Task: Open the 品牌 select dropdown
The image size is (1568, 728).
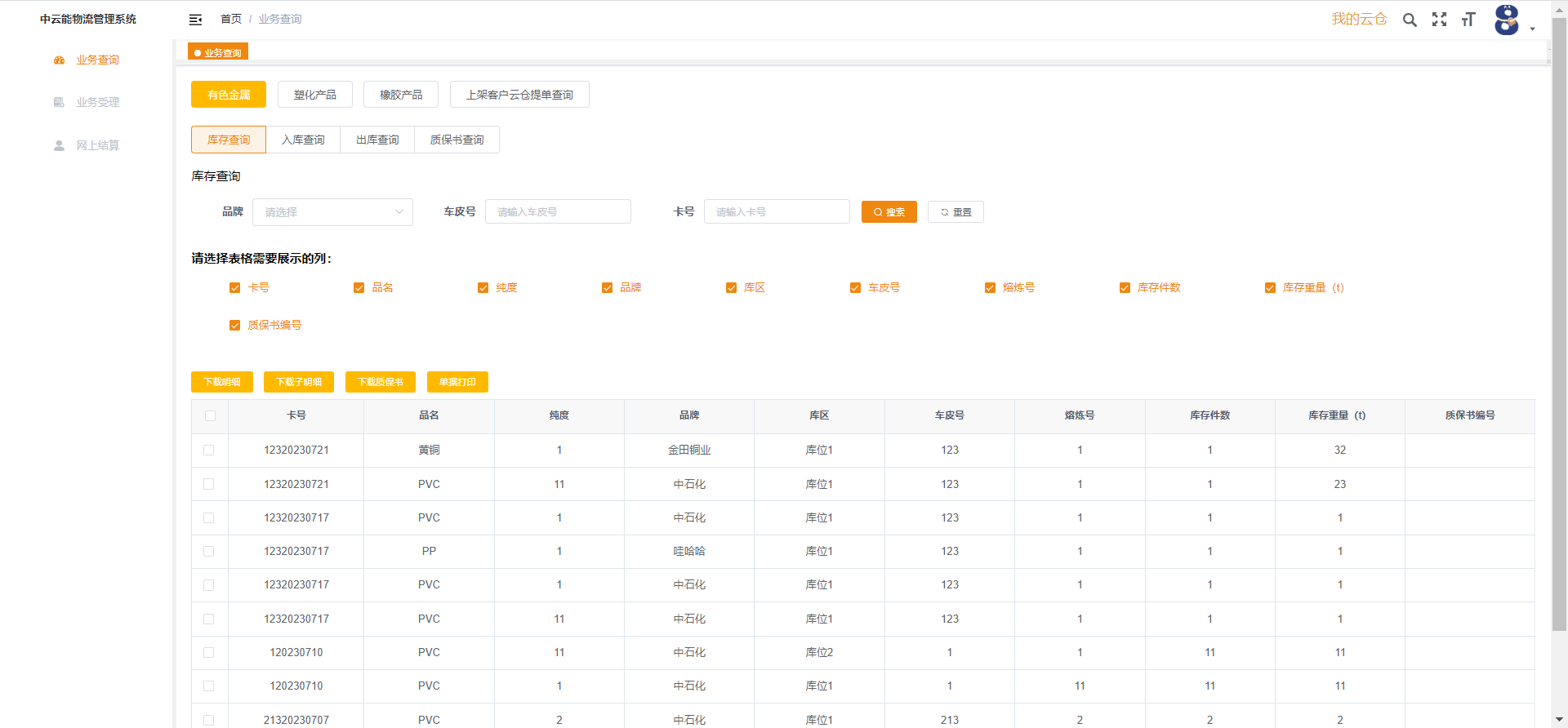Action: (x=333, y=212)
